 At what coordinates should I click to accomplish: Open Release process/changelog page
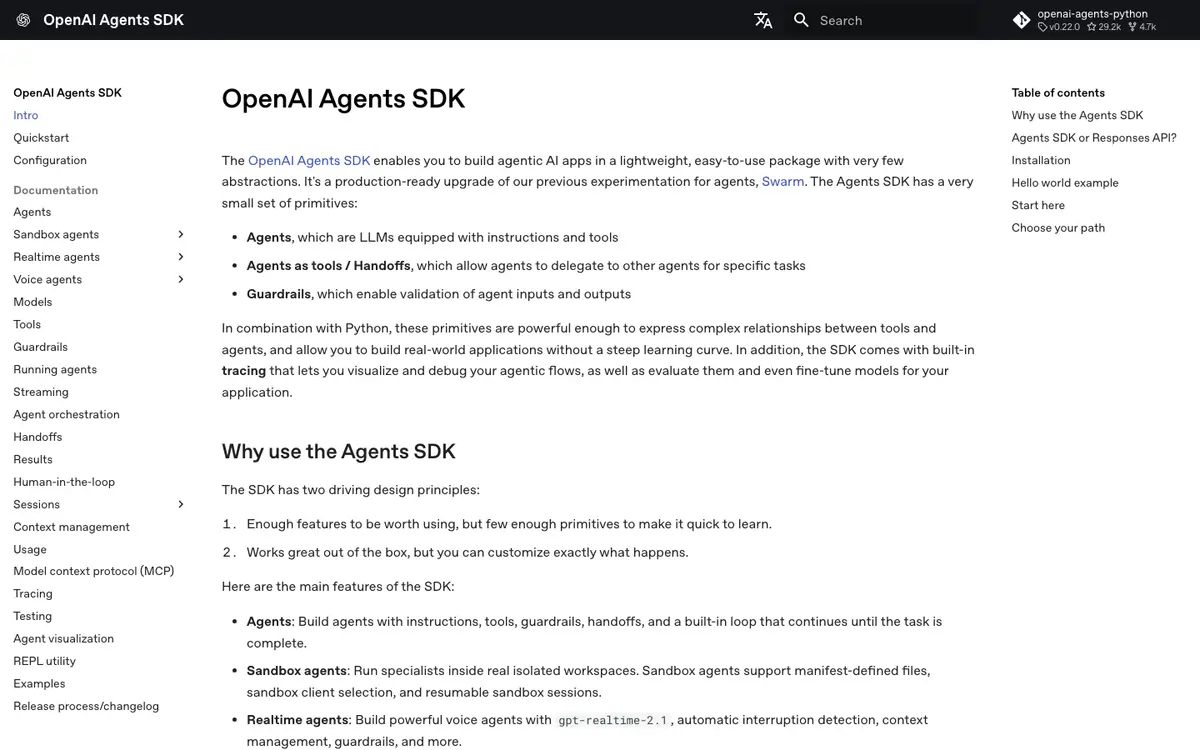[86, 706]
